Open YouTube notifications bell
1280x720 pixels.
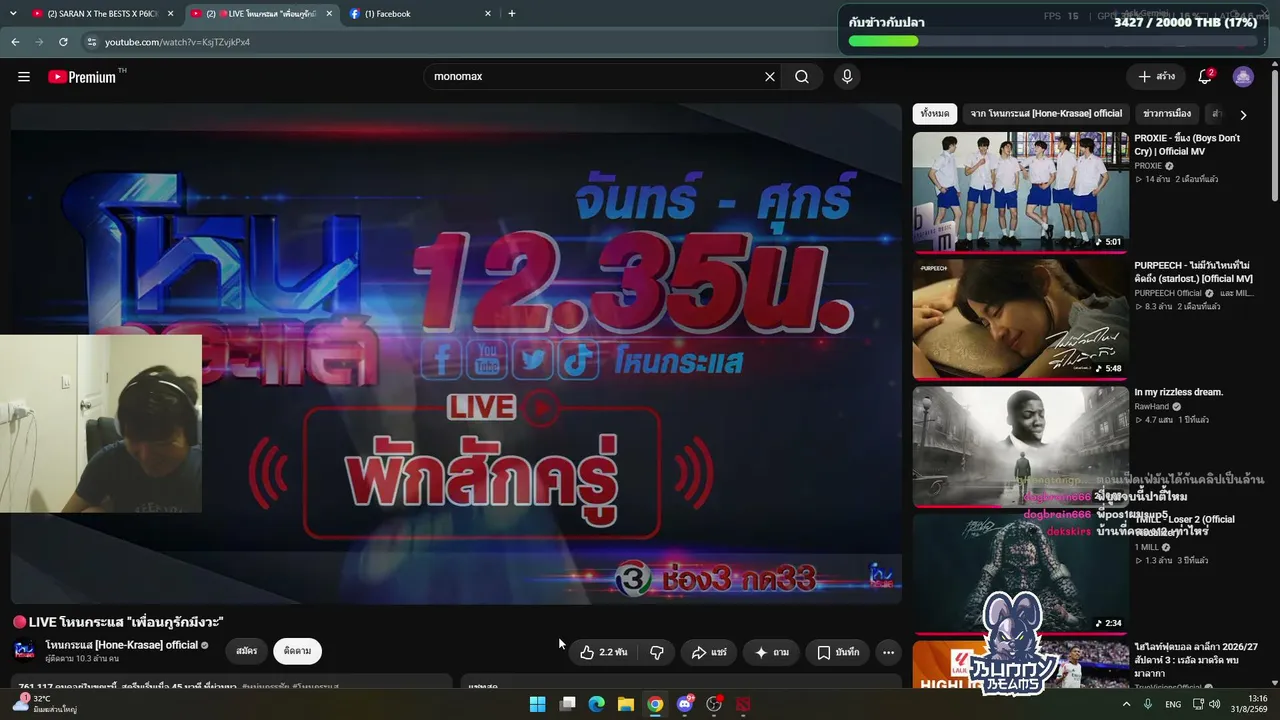pos(1206,77)
